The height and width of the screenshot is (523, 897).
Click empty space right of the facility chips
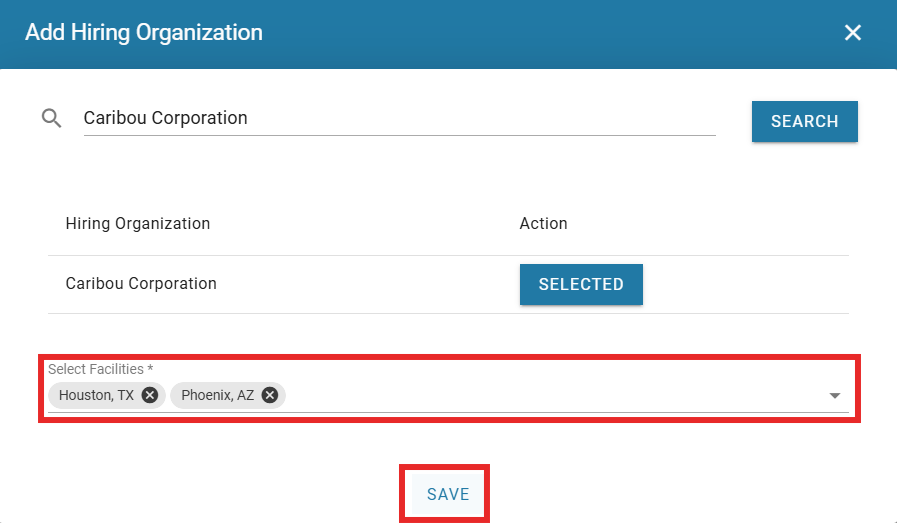(x=550, y=396)
